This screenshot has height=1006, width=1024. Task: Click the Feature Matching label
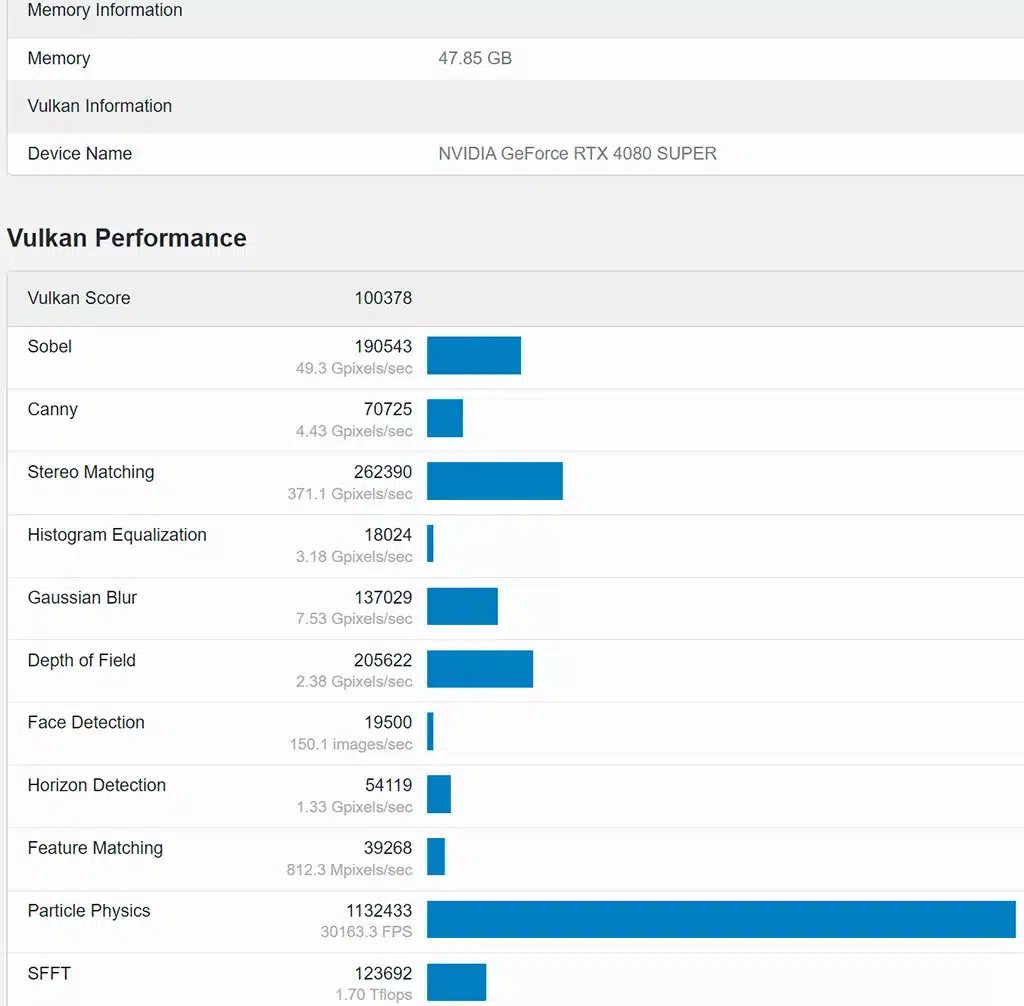95,848
